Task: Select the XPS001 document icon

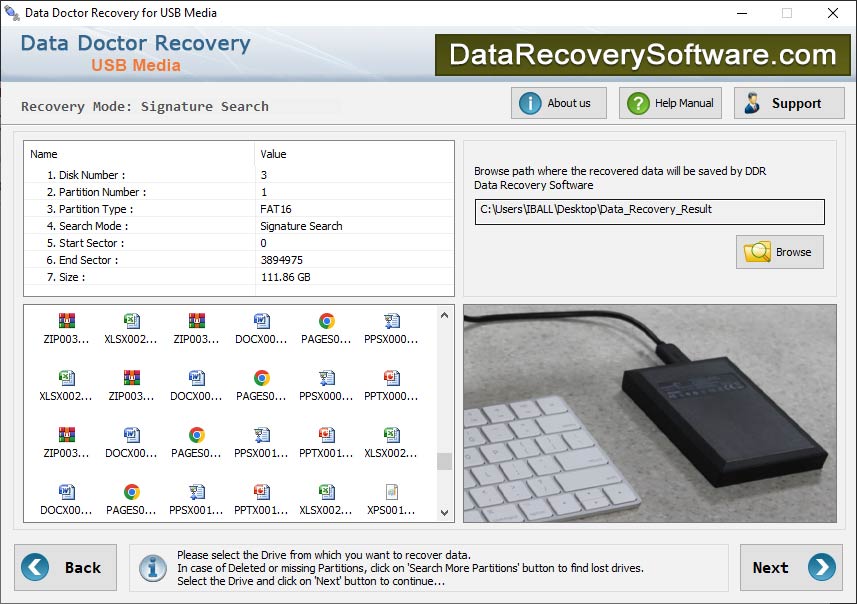Action: [x=390, y=497]
